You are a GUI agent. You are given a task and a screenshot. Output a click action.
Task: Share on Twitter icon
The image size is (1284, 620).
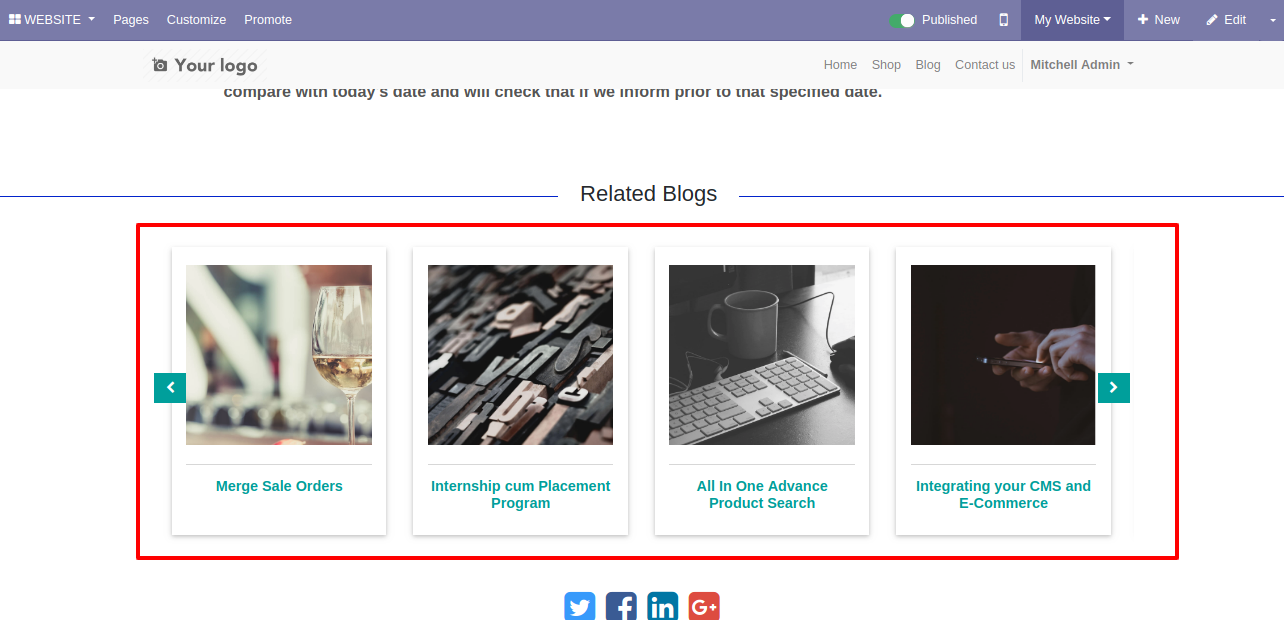point(580,606)
